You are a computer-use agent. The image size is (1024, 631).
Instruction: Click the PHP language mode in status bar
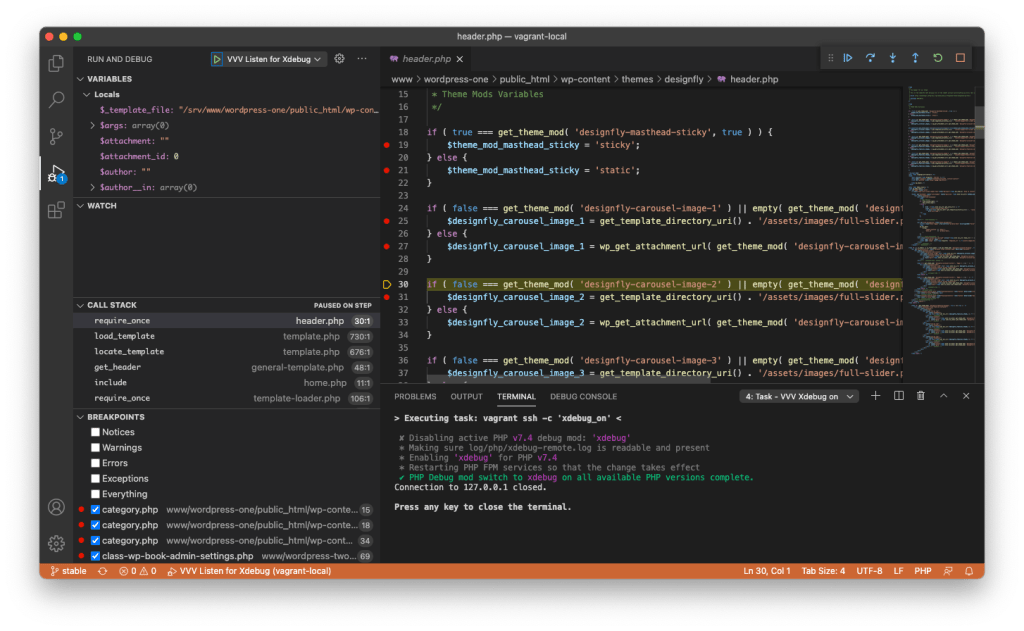[923, 571]
